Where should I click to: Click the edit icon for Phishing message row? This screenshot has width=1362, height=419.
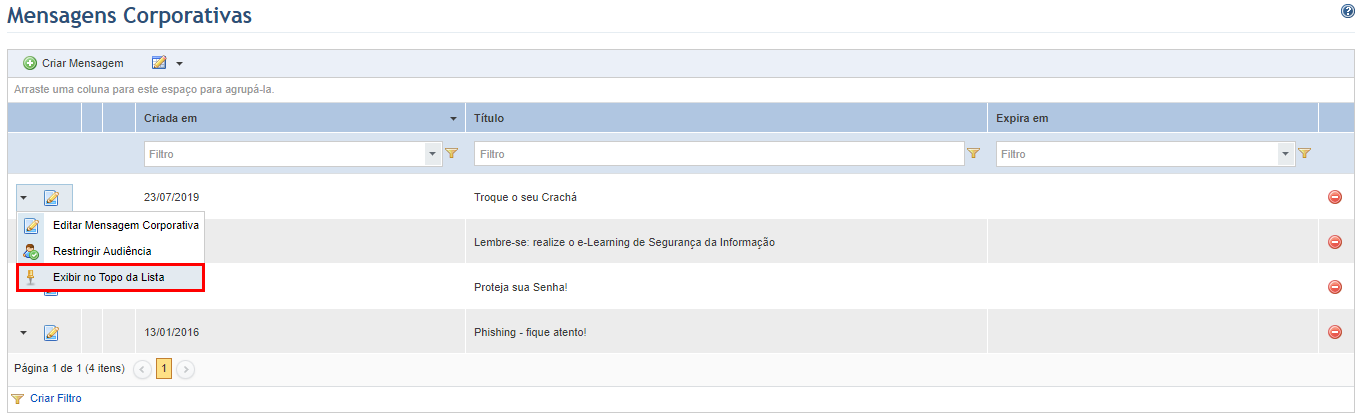click(52, 332)
